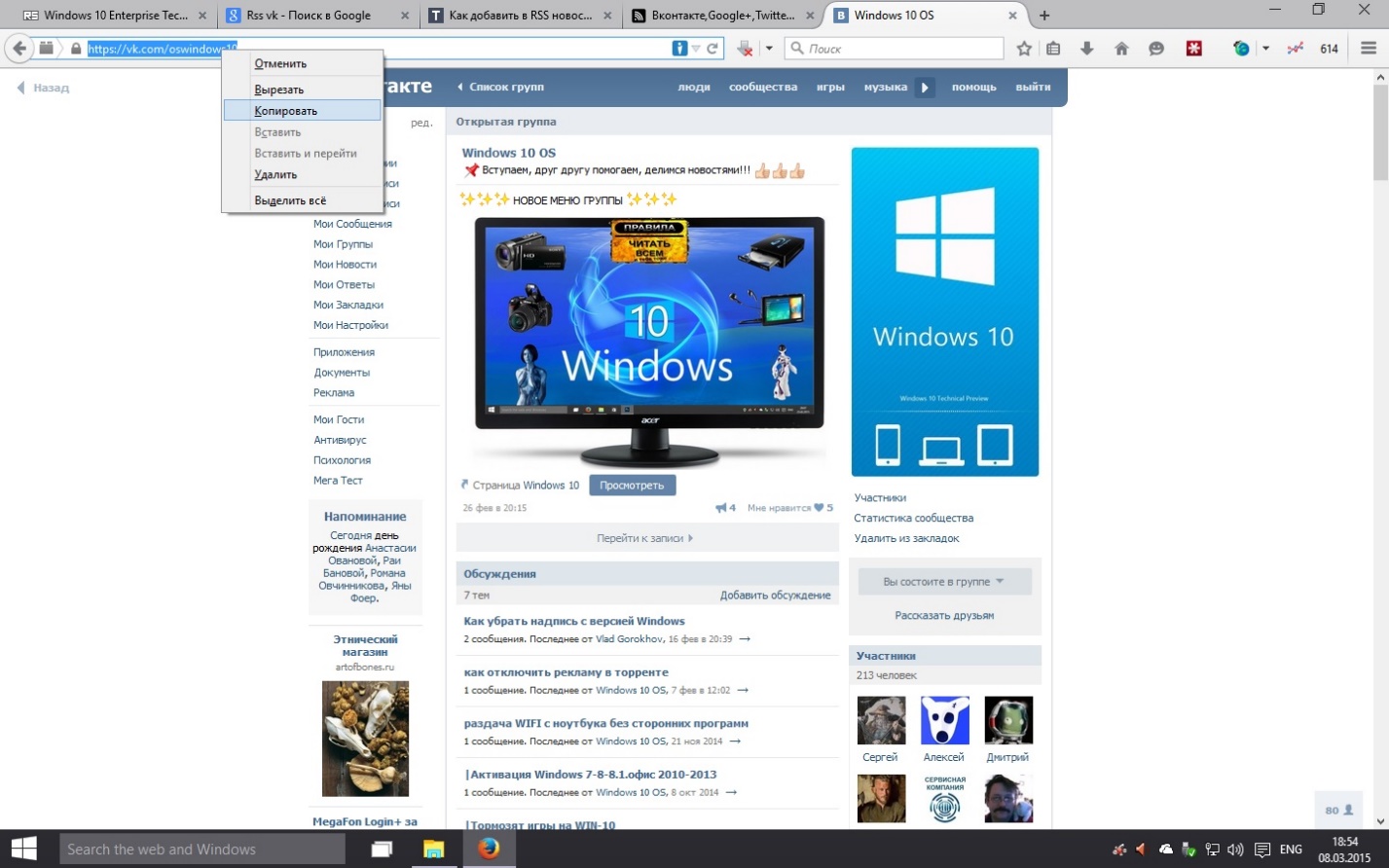Open Firefox downloads arrow icon

pos(1087,49)
